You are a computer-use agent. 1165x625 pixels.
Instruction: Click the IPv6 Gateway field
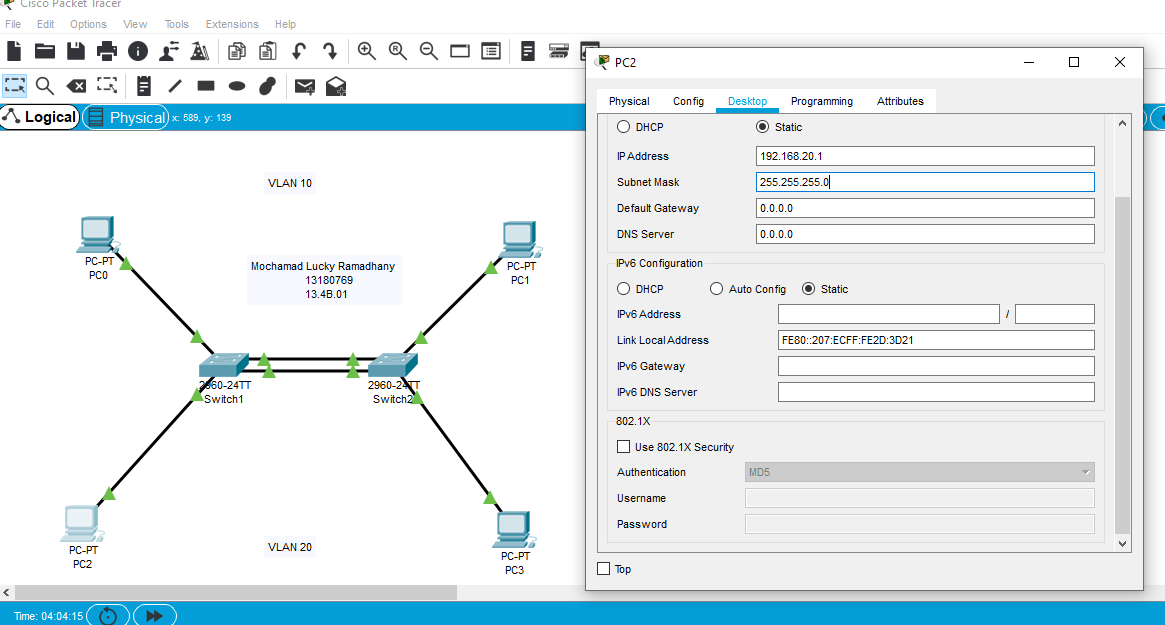pos(936,366)
